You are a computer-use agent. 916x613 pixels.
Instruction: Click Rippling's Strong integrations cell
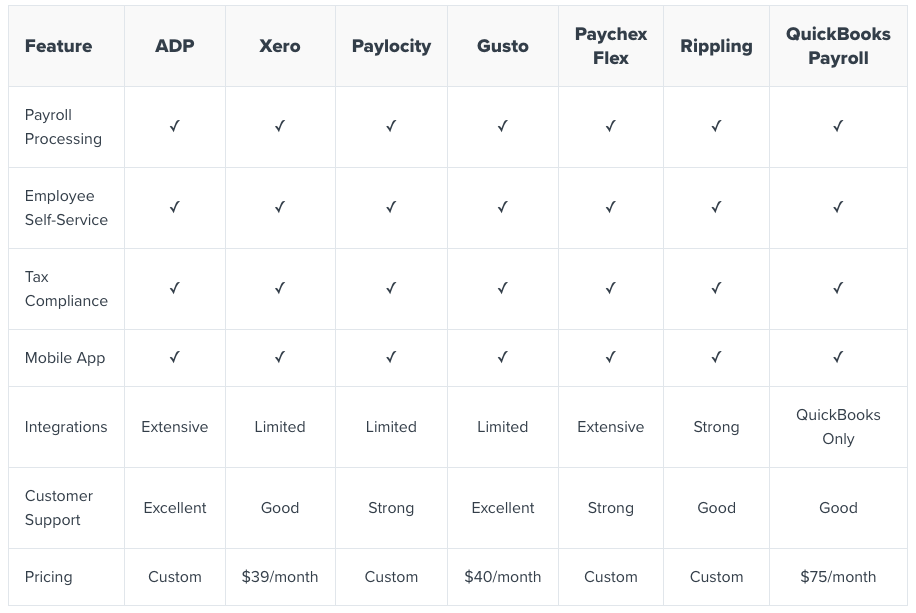[x=716, y=427]
